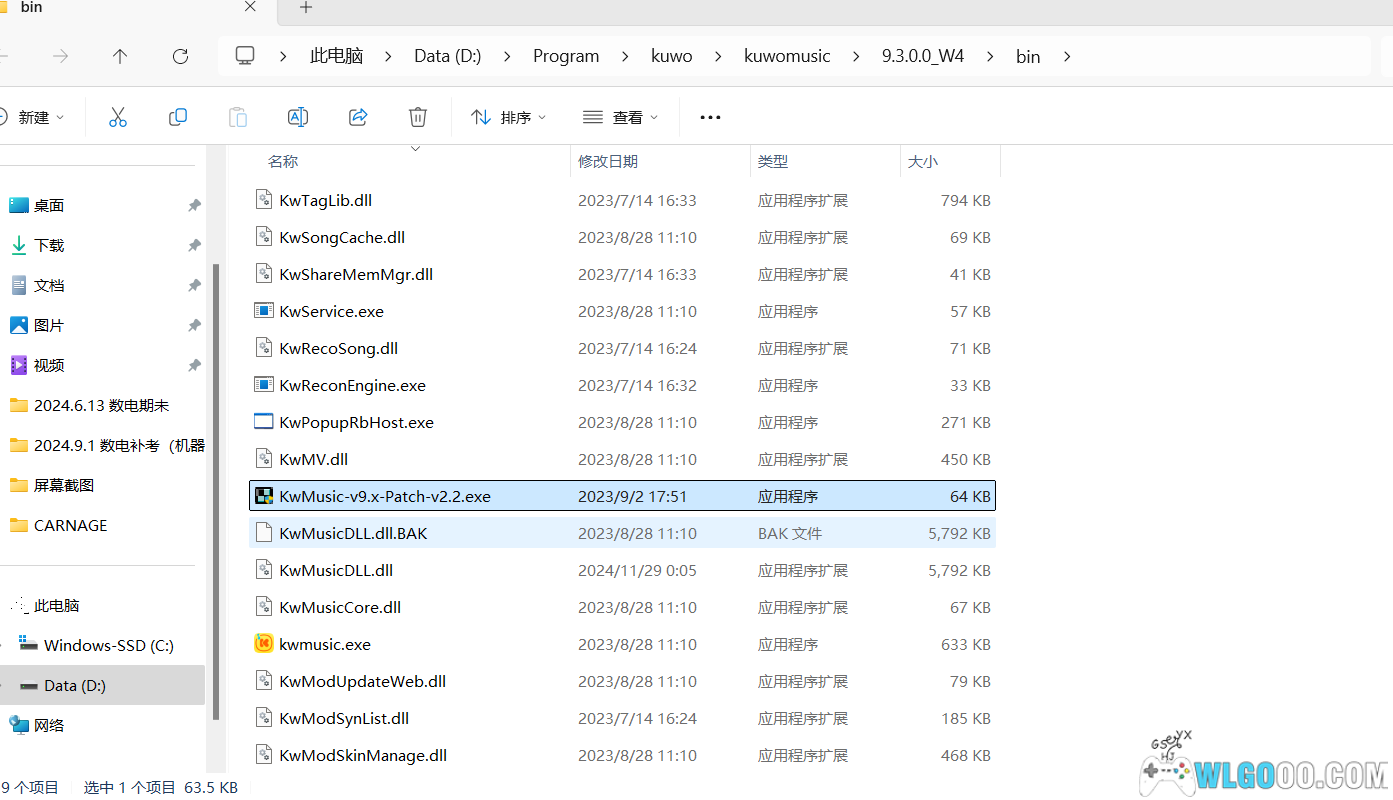Click kuwomusic in the address breadcrumb
Viewport: 1393px width, 800px height.
tap(787, 56)
